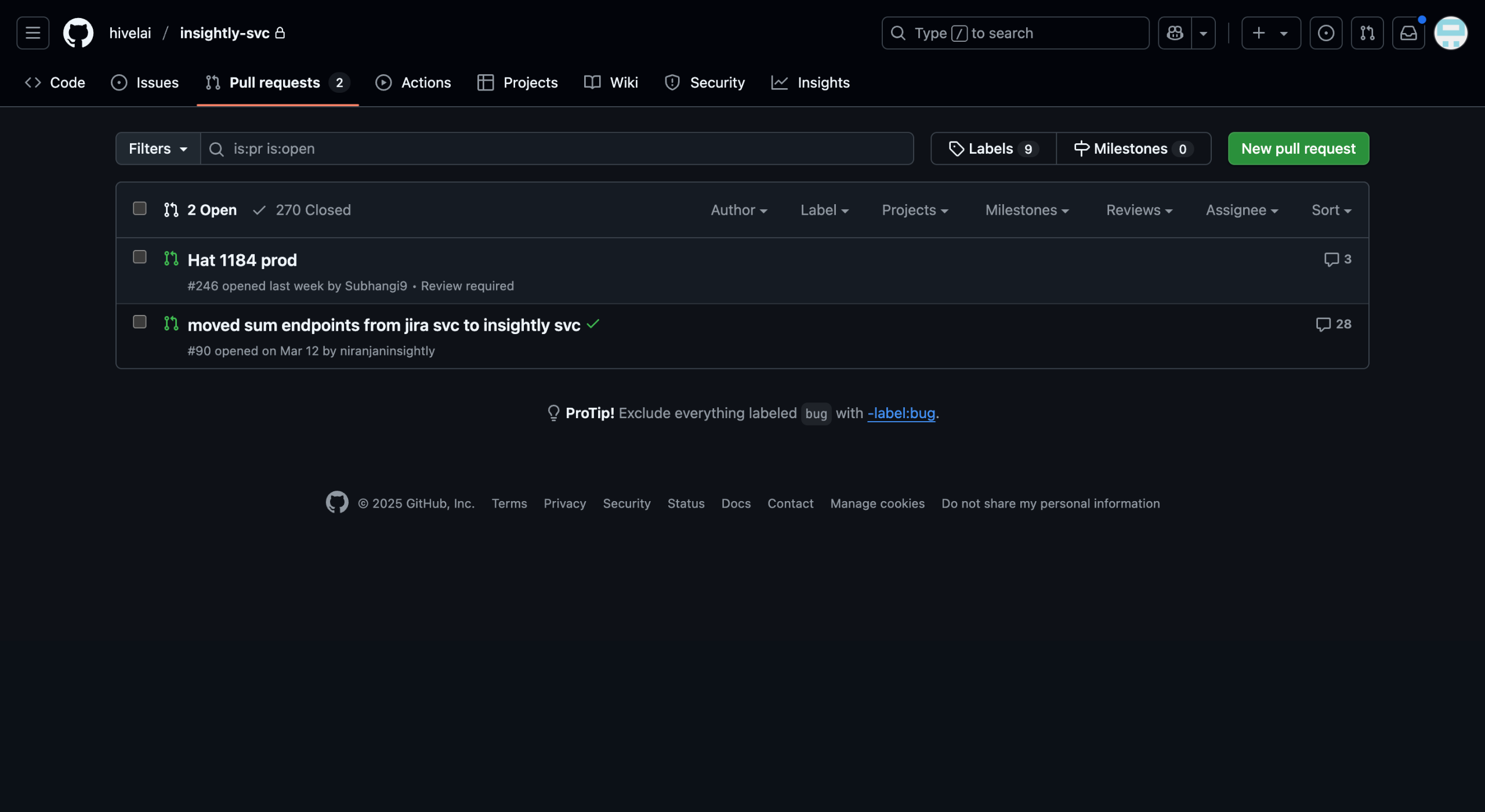Open the Author filter dropdown

739,210
